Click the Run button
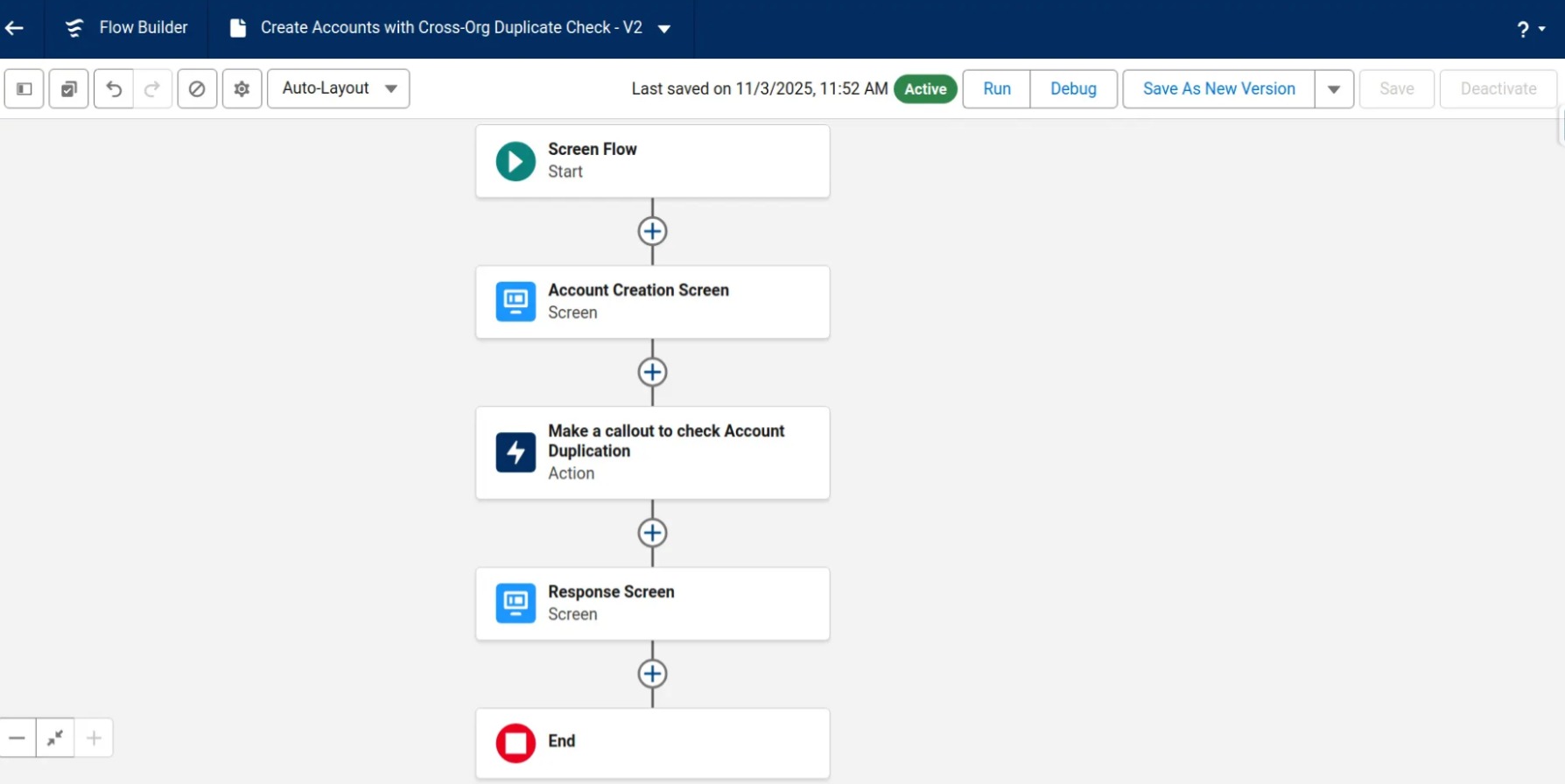The image size is (1565, 784). pyautogui.click(x=996, y=88)
